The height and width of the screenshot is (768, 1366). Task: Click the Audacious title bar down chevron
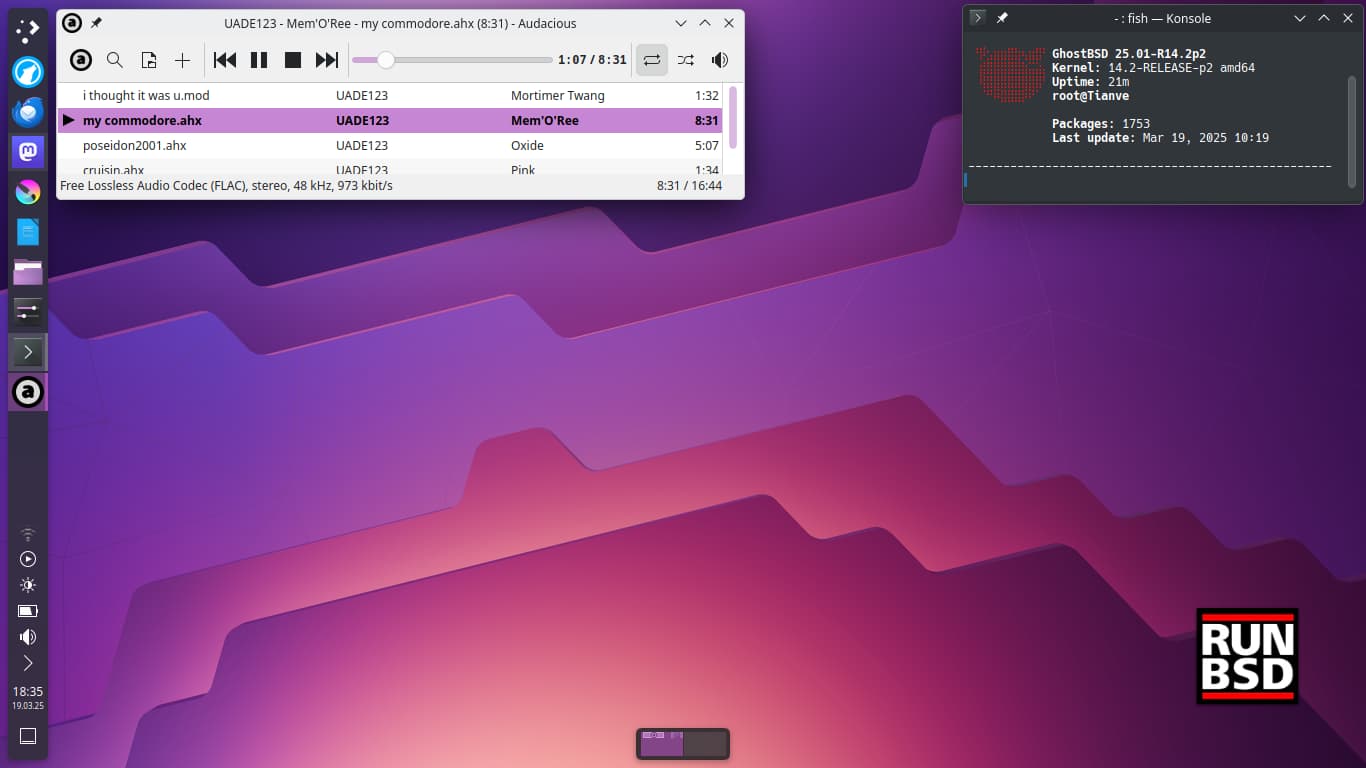(x=681, y=23)
